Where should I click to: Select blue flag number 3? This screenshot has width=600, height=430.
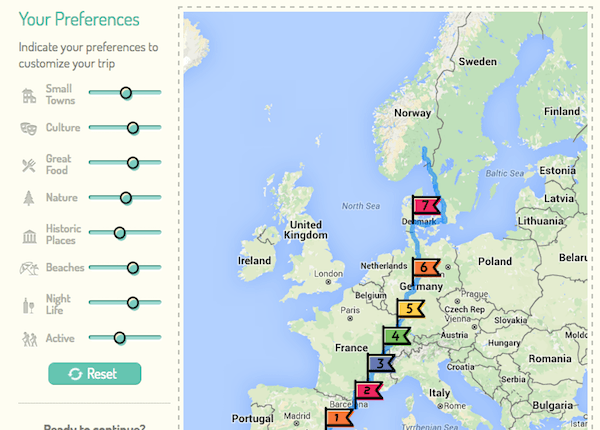coord(381,363)
